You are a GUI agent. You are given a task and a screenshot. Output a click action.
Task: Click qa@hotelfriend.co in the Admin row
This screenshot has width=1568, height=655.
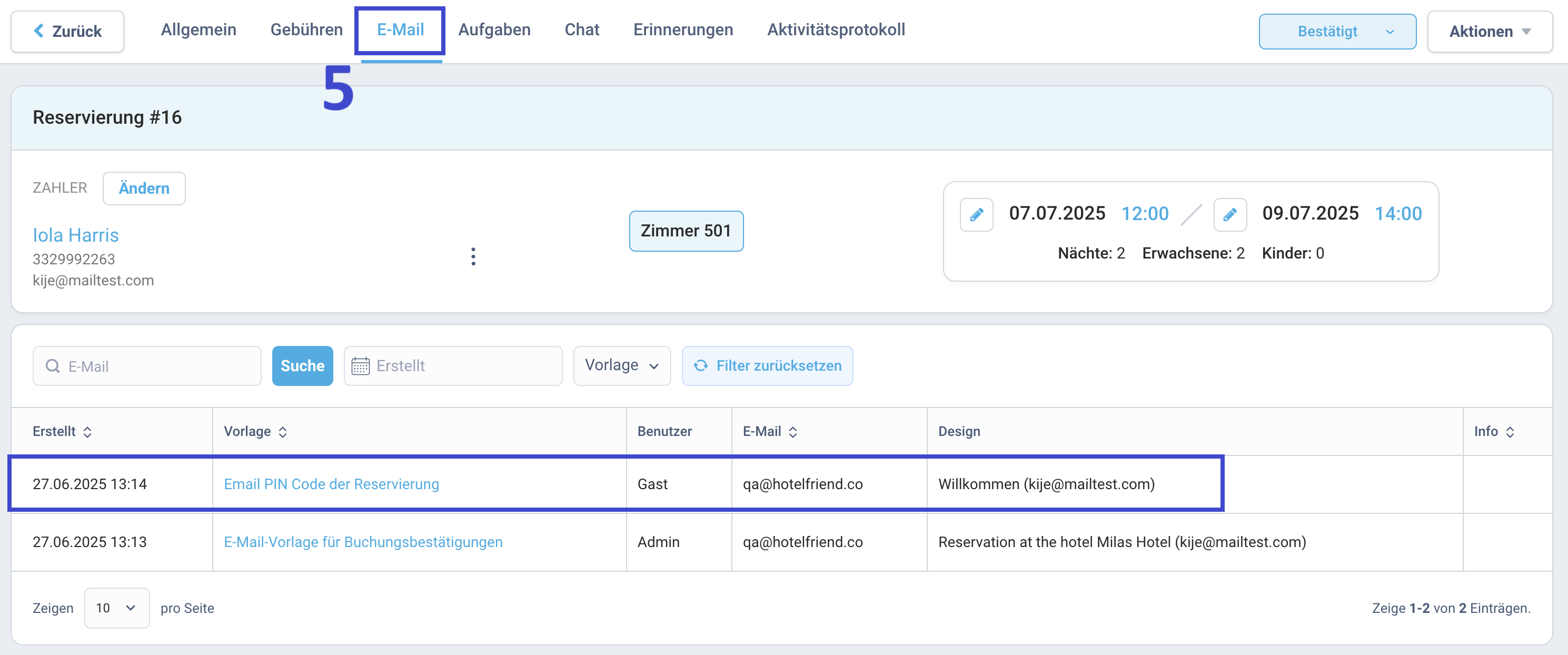tap(802, 542)
